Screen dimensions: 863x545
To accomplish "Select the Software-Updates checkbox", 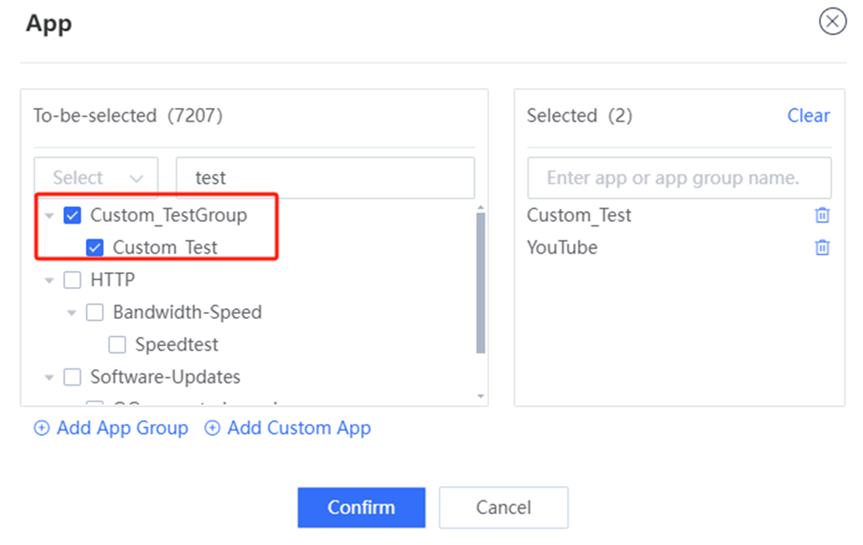I will 72,377.
